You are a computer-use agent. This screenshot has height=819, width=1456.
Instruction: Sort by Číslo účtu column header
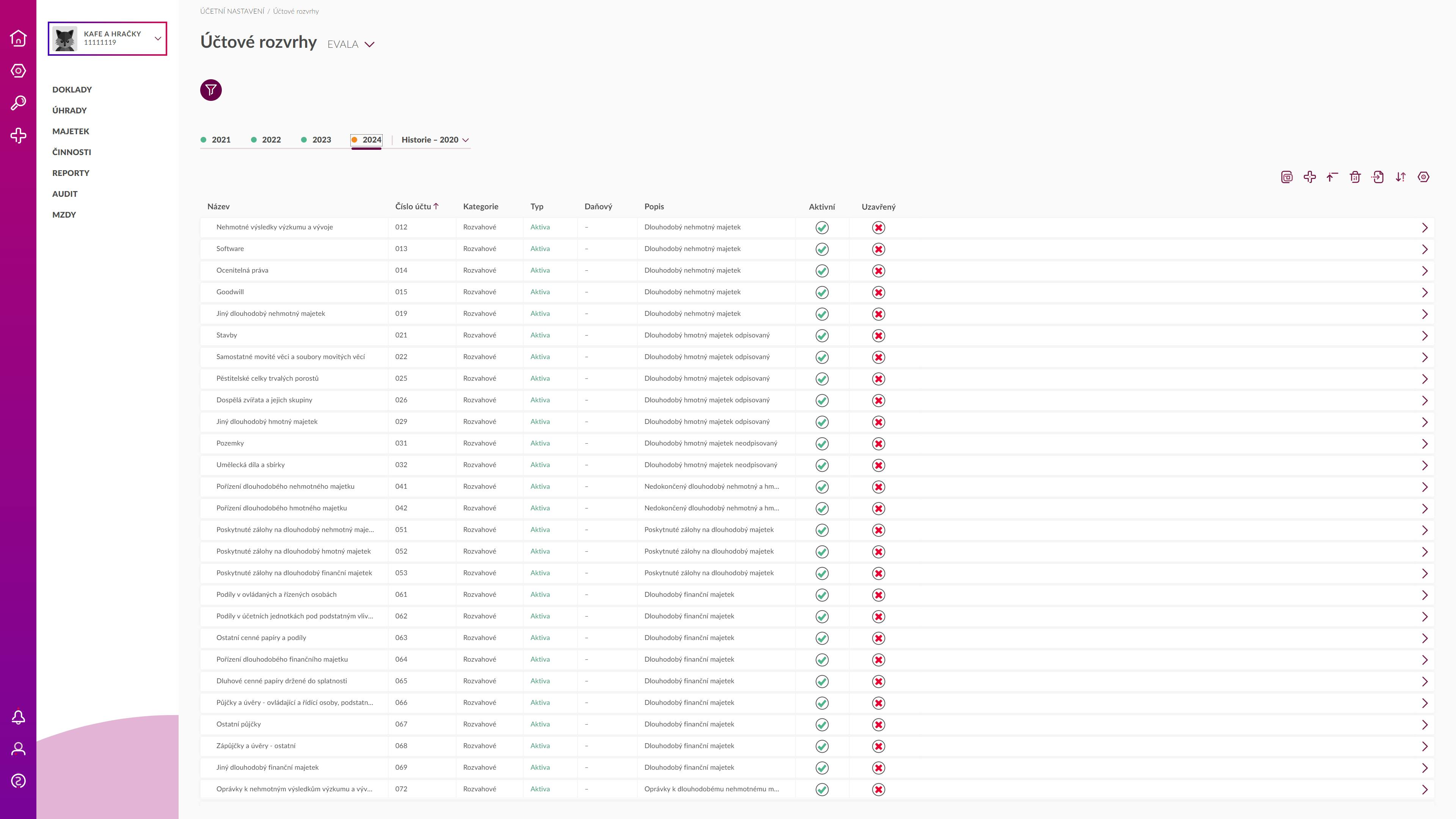(417, 206)
